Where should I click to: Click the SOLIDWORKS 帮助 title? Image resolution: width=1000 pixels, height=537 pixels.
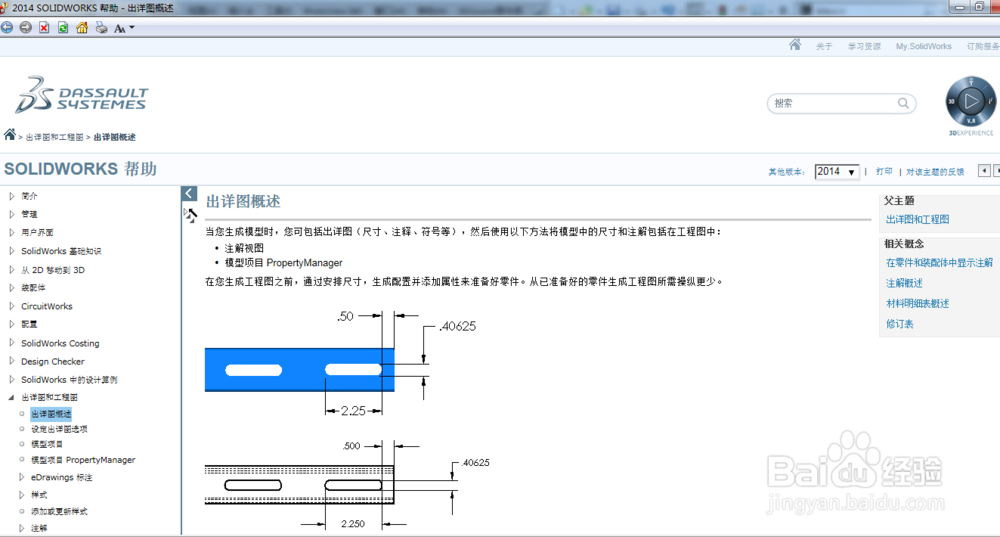point(80,169)
